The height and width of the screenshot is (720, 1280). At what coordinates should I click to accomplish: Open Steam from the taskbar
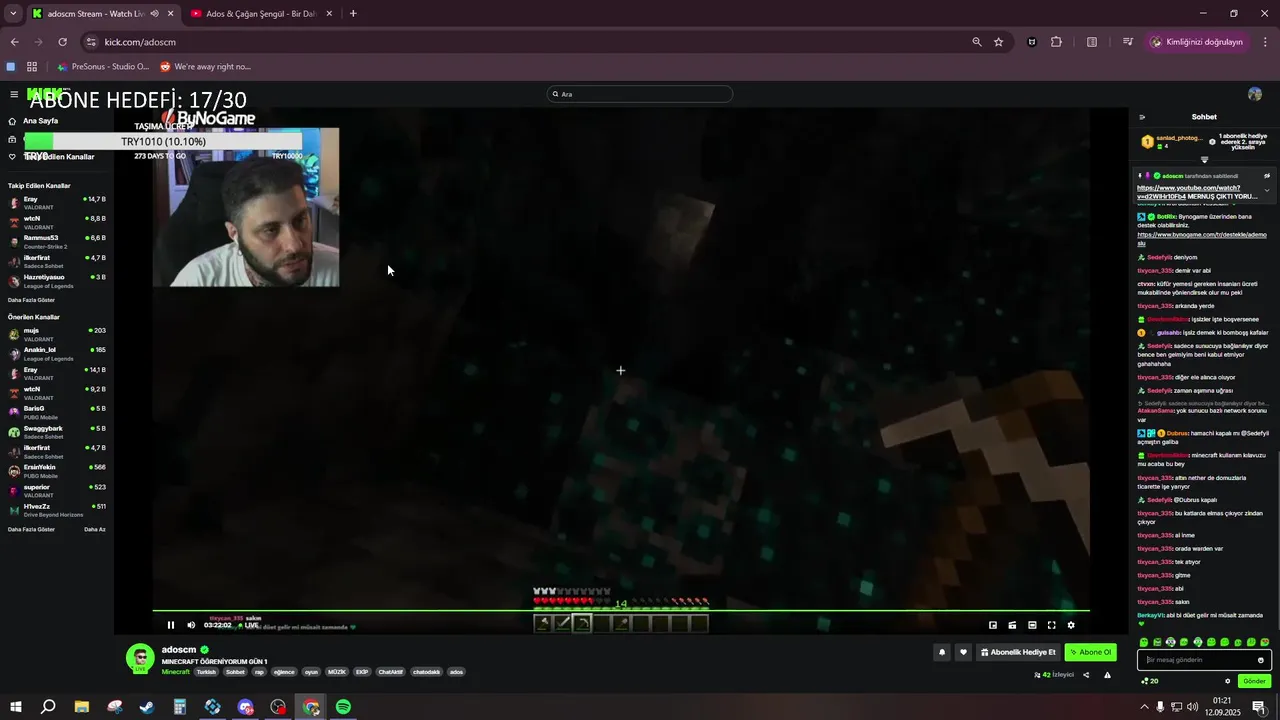[x=147, y=707]
